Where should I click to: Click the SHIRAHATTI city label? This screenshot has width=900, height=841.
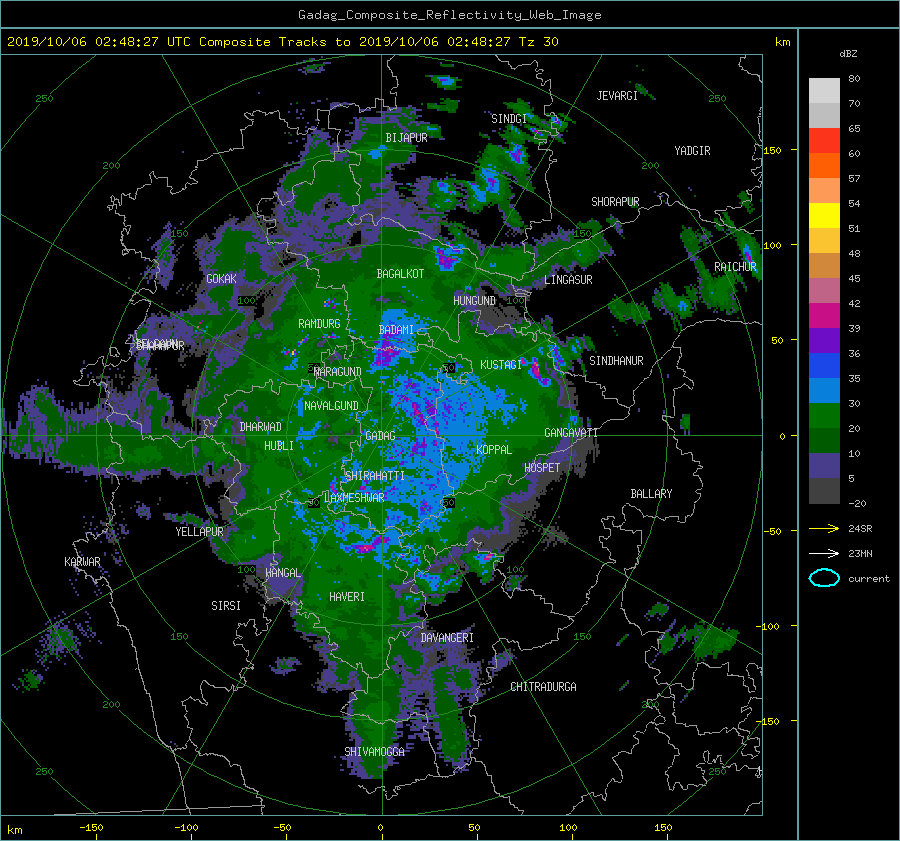pyautogui.click(x=375, y=476)
